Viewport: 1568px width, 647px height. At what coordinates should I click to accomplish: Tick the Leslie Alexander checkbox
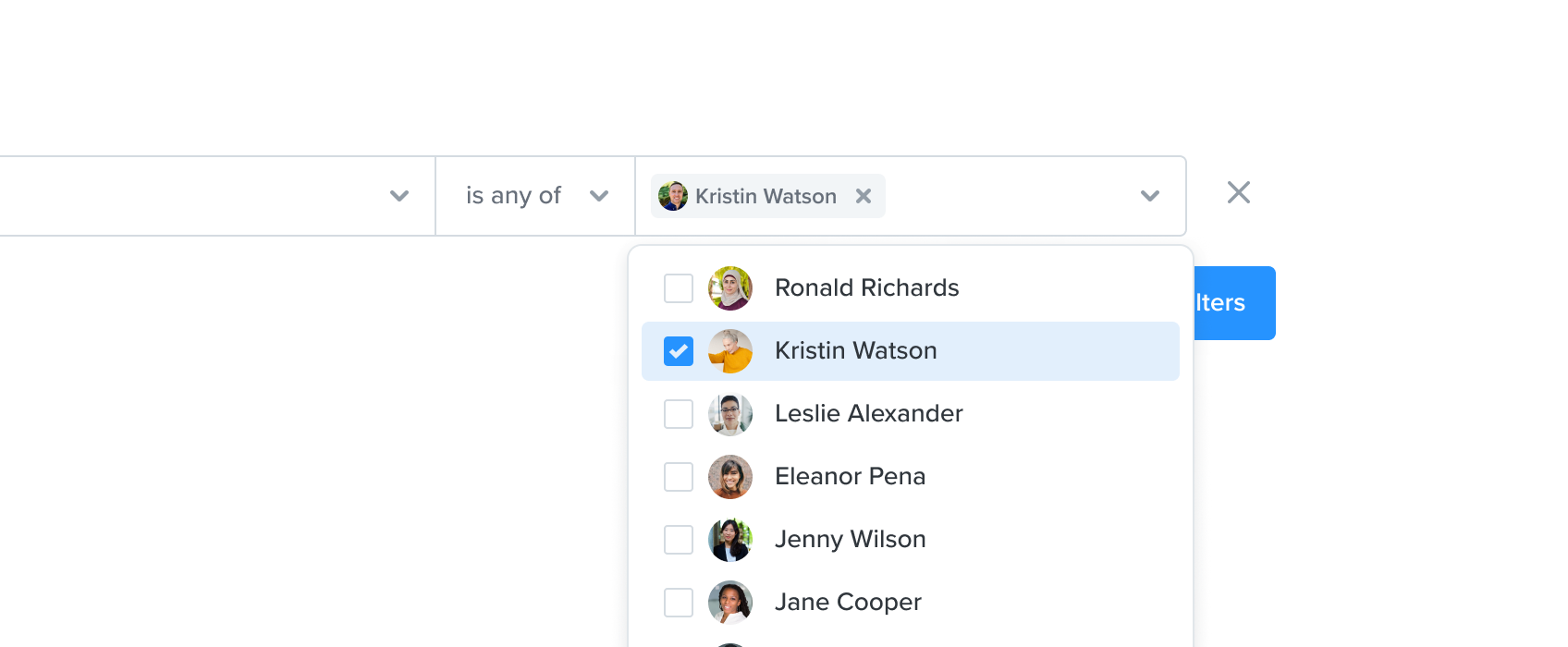tap(679, 414)
